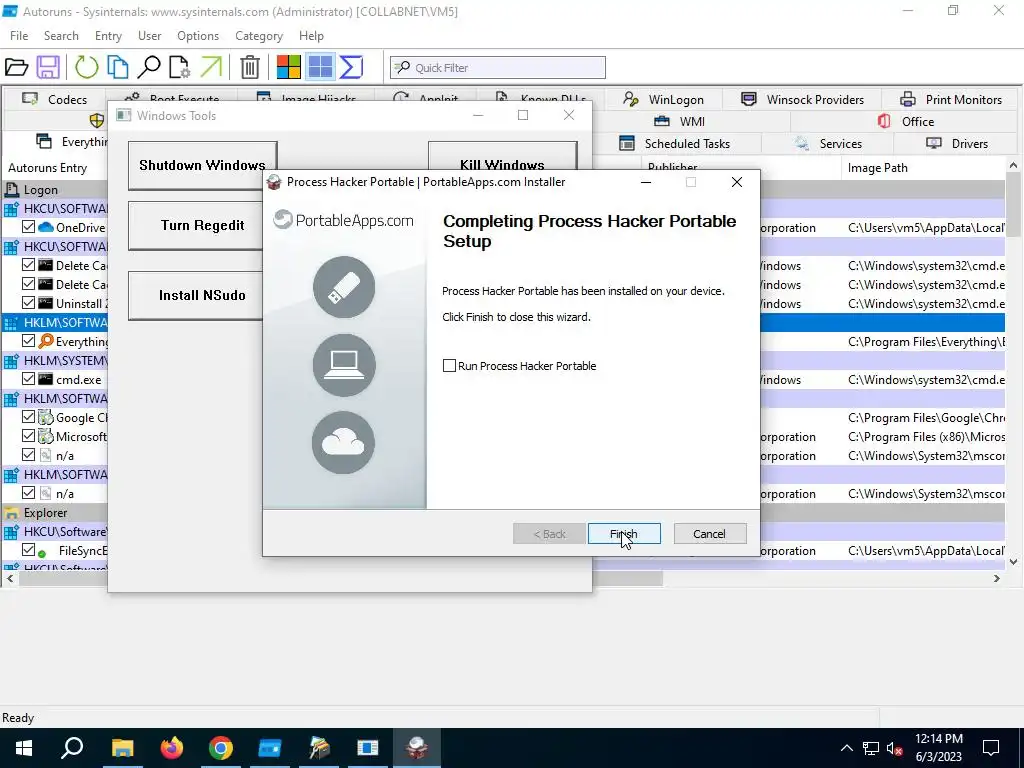Image resolution: width=1024 pixels, height=768 pixels.
Task: Select the Logon group row
Action: [55, 190]
